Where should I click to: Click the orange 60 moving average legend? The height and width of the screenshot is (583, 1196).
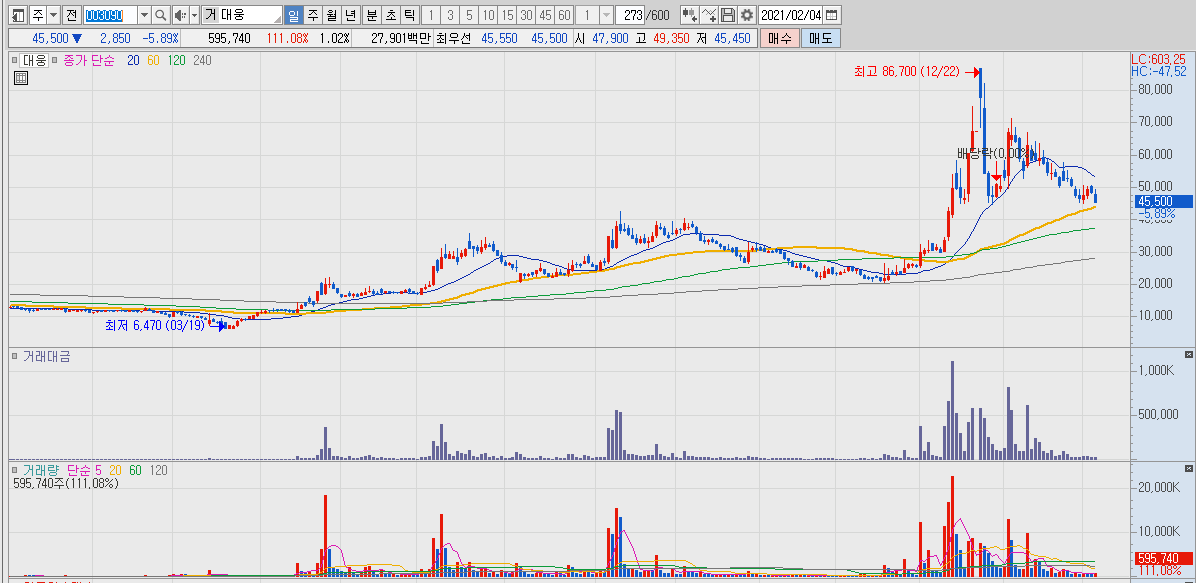[x=153, y=60]
